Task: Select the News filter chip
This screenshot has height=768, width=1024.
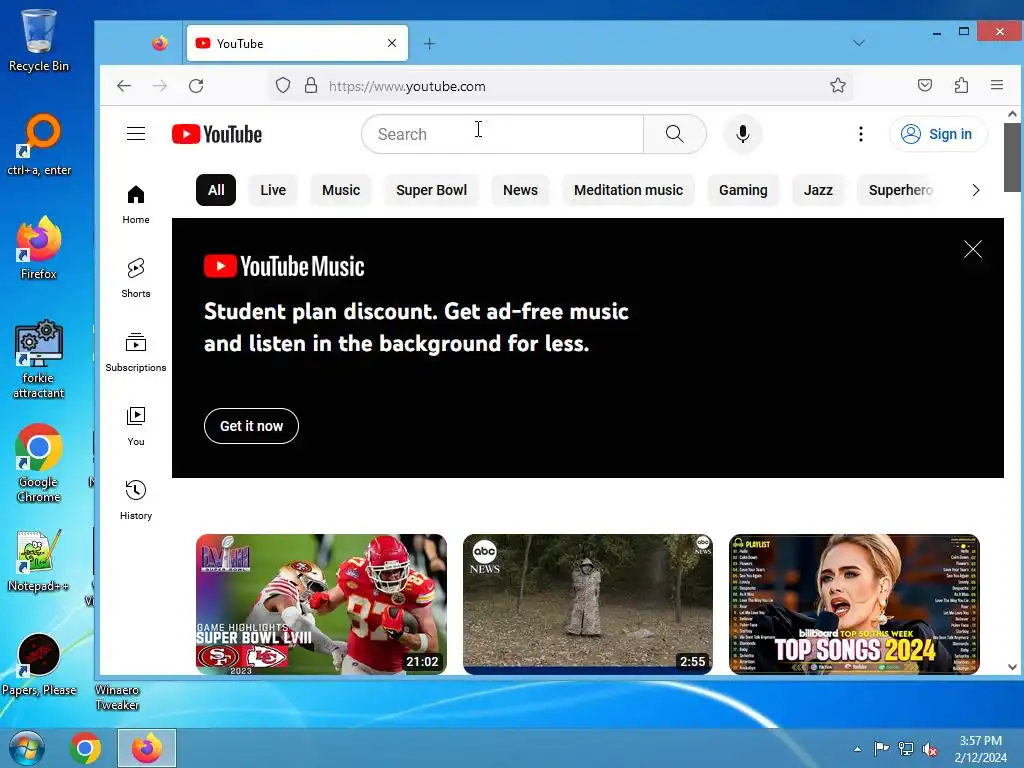Action: click(x=520, y=190)
